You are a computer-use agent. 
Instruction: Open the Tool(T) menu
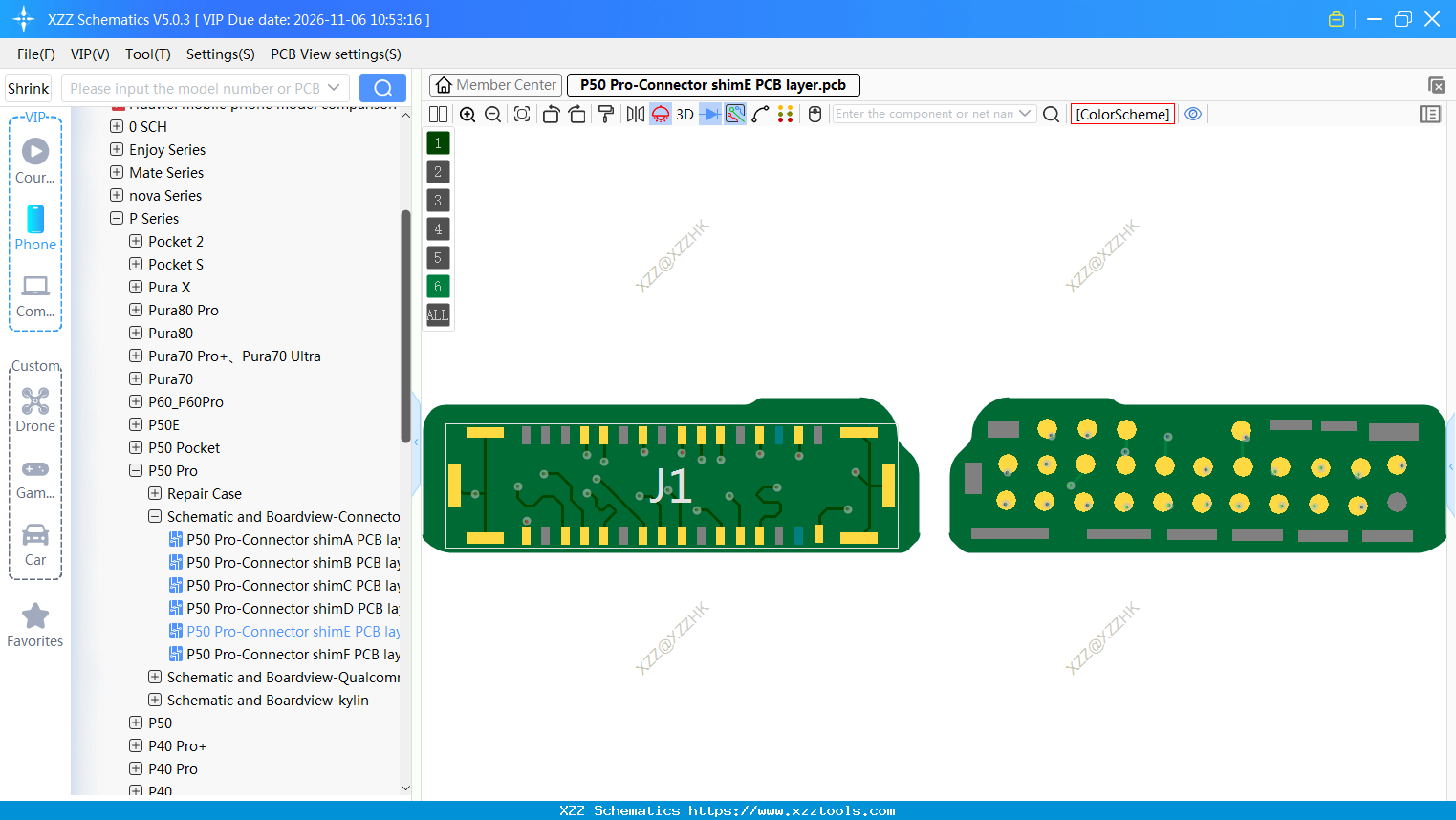(147, 54)
